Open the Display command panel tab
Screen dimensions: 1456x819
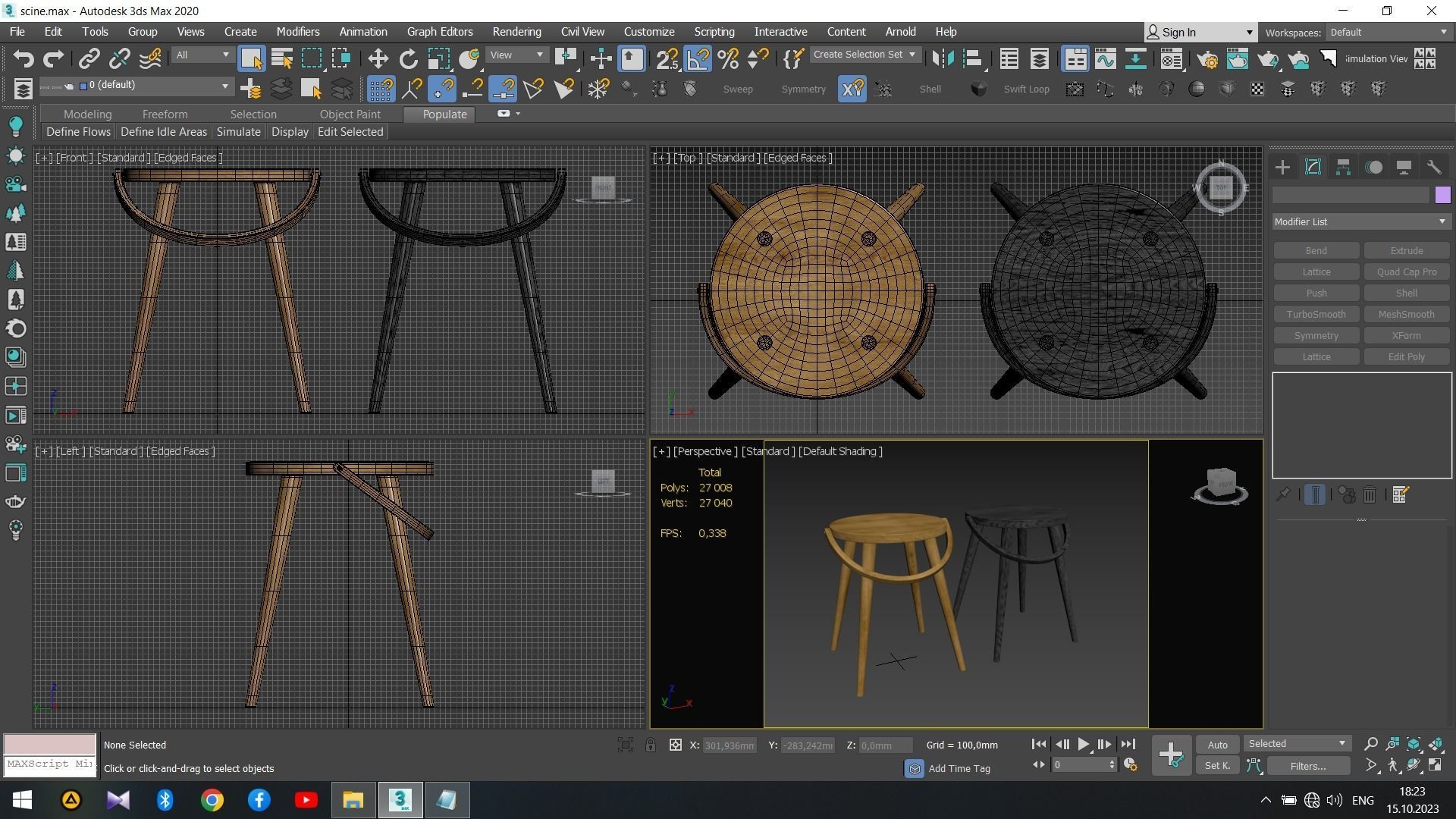(x=1404, y=168)
